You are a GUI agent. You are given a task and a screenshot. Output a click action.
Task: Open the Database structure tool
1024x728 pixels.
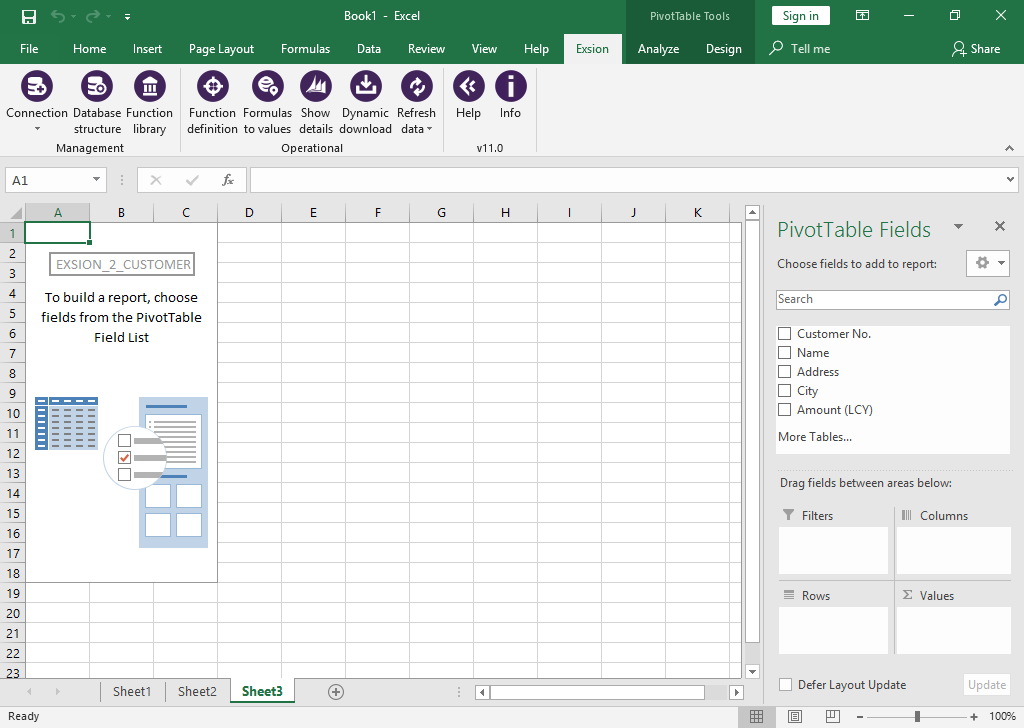click(97, 86)
